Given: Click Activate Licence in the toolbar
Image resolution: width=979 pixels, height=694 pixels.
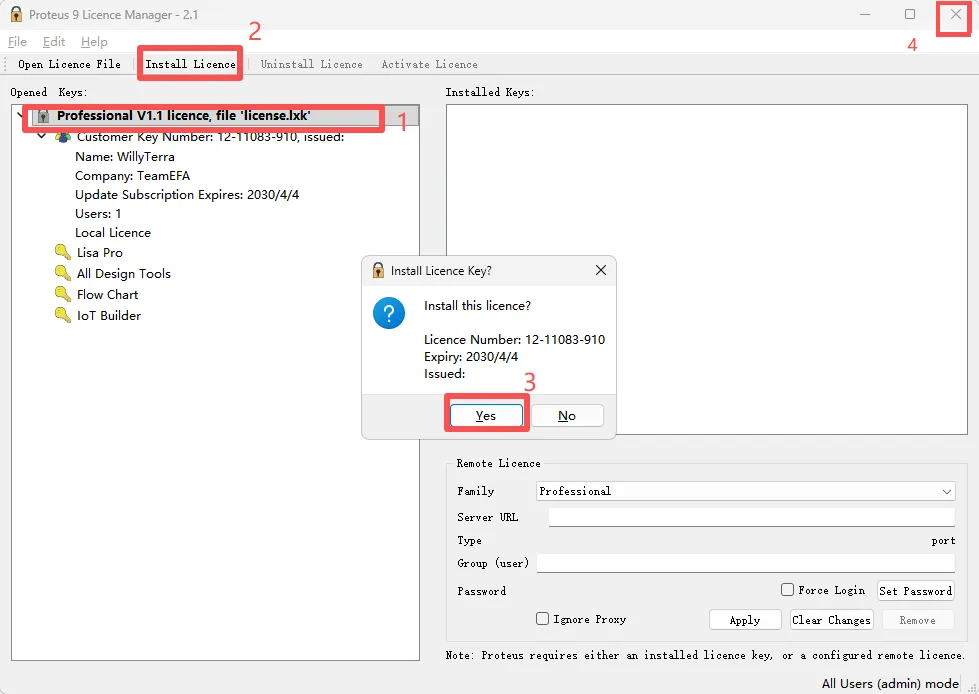Looking at the screenshot, I should pos(430,64).
